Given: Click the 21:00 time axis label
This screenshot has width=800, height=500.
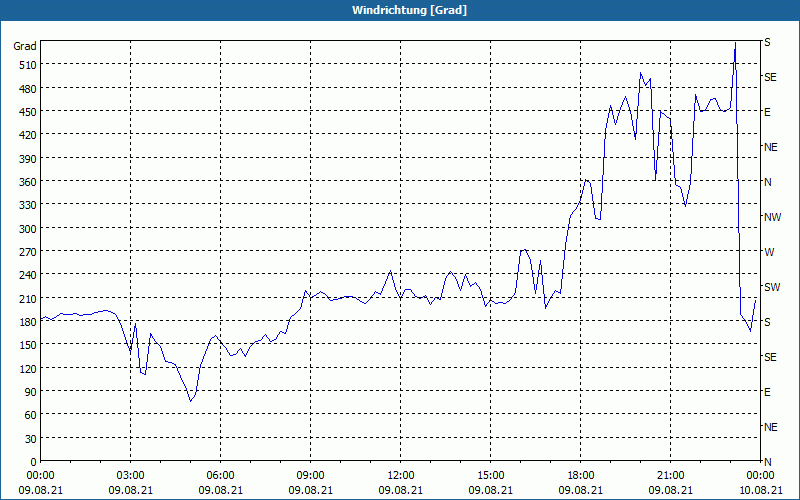Looking at the screenshot, I should pos(670,476).
